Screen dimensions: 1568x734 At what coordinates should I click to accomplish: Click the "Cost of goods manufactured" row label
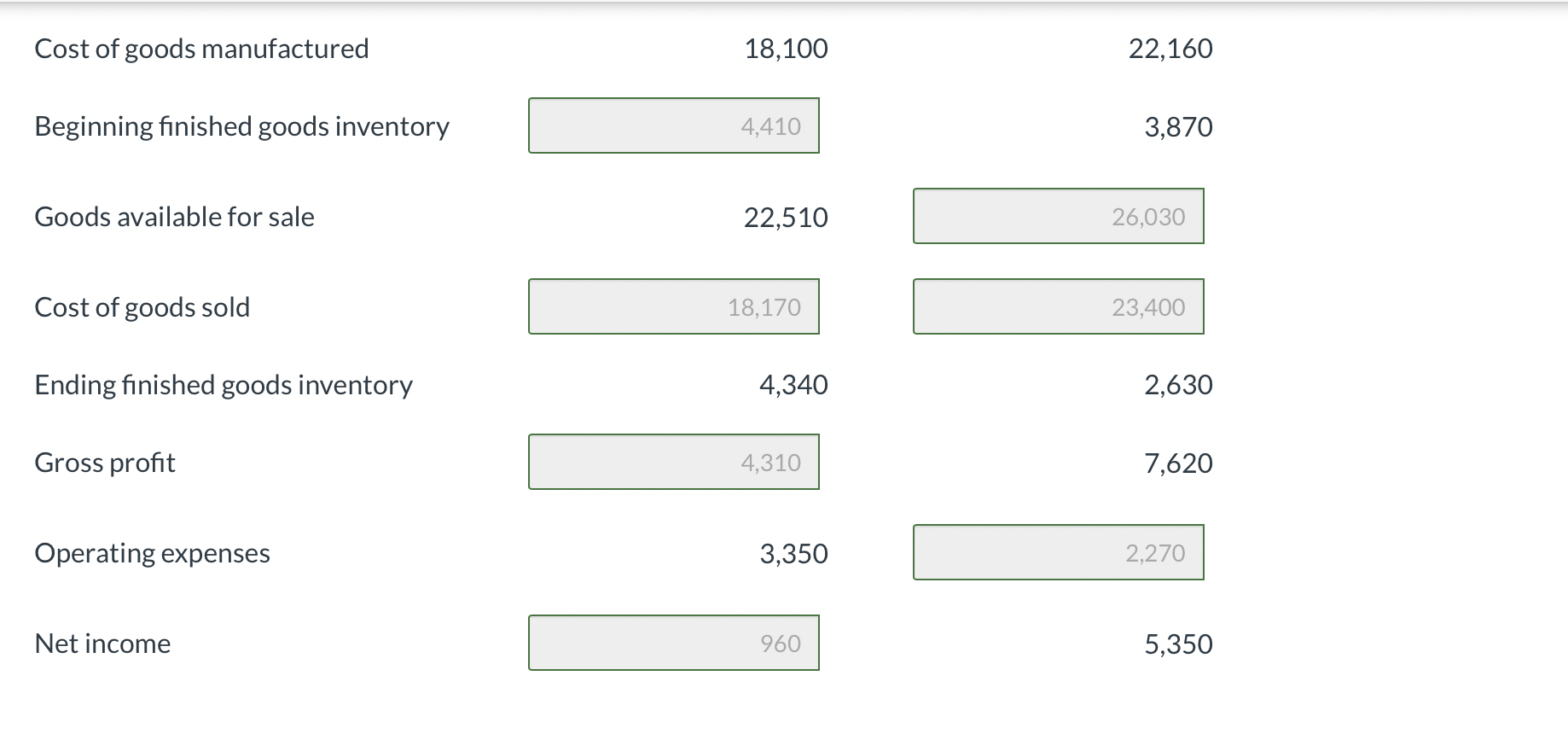click(x=201, y=49)
